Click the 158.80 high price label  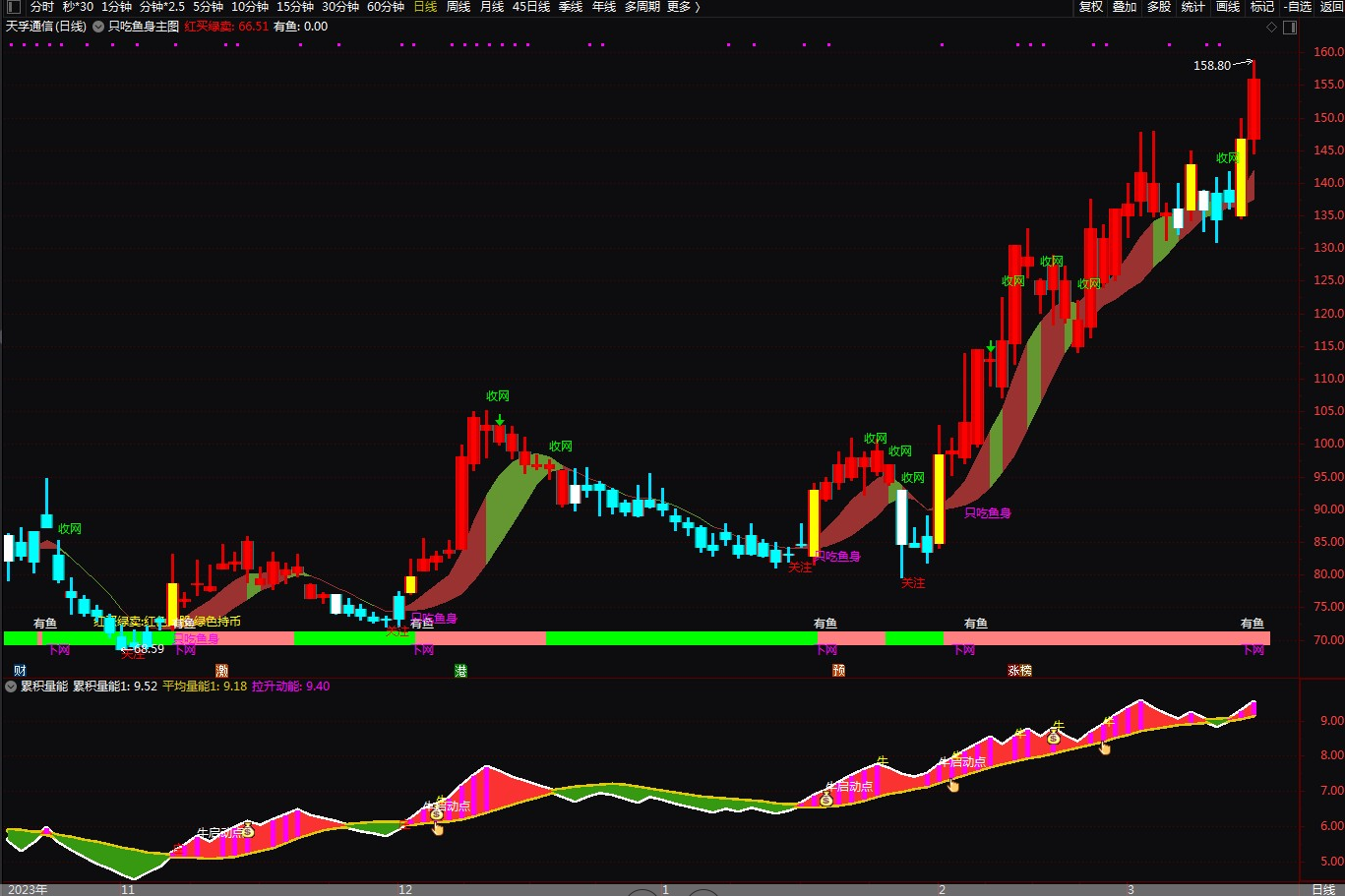pyautogui.click(x=1212, y=66)
